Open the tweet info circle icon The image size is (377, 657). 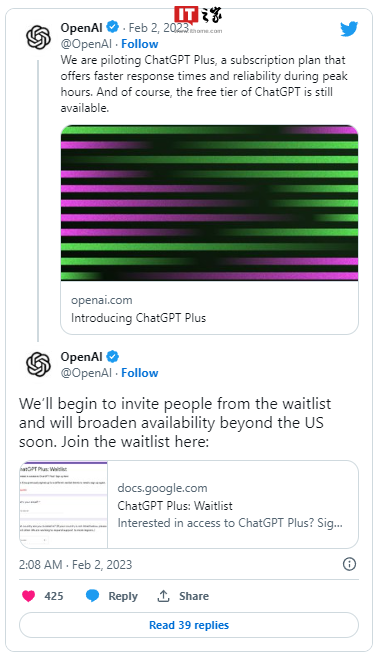pos(349,564)
